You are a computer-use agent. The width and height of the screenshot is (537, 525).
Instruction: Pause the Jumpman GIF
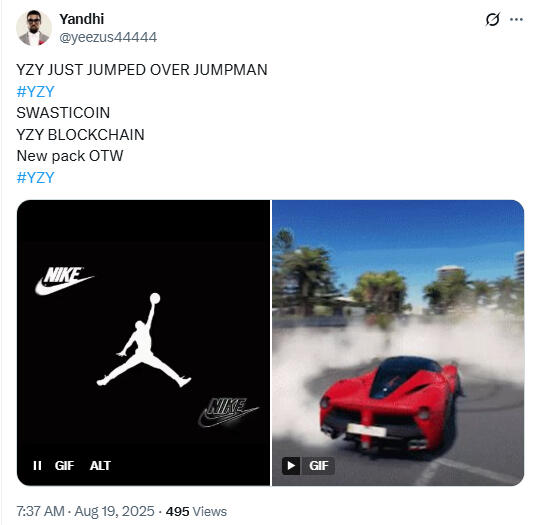click(x=37, y=465)
